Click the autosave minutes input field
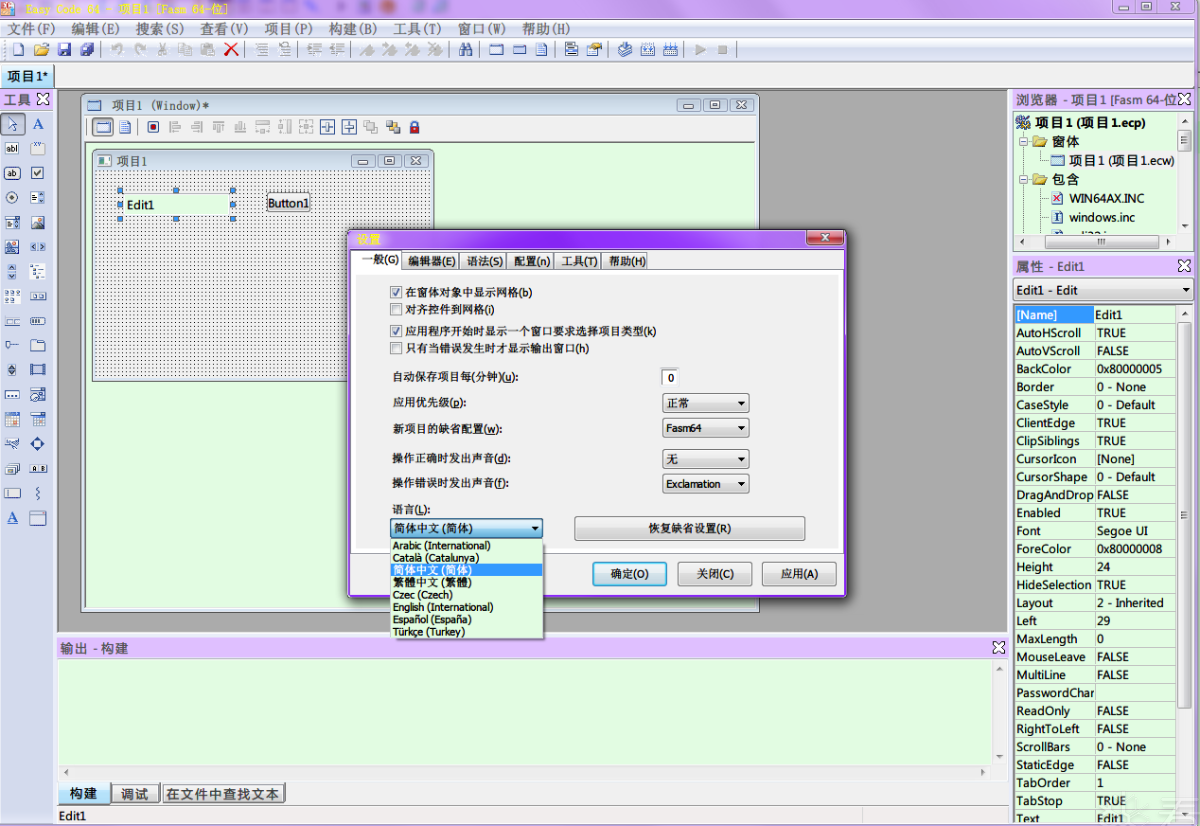Viewport: 1200px width, 826px height. [x=670, y=378]
